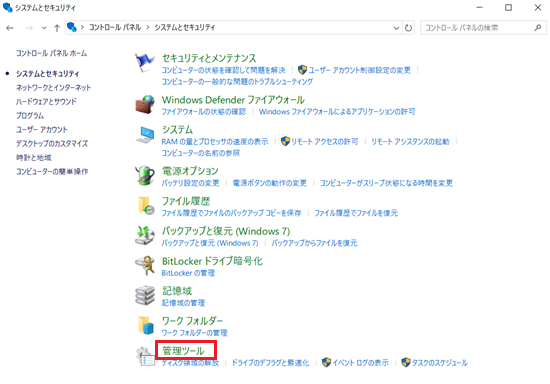Image resolution: width=550 pixels, height=384 pixels.
Task: Open ワーク フォルダー heading link
Action: (192, 321)
